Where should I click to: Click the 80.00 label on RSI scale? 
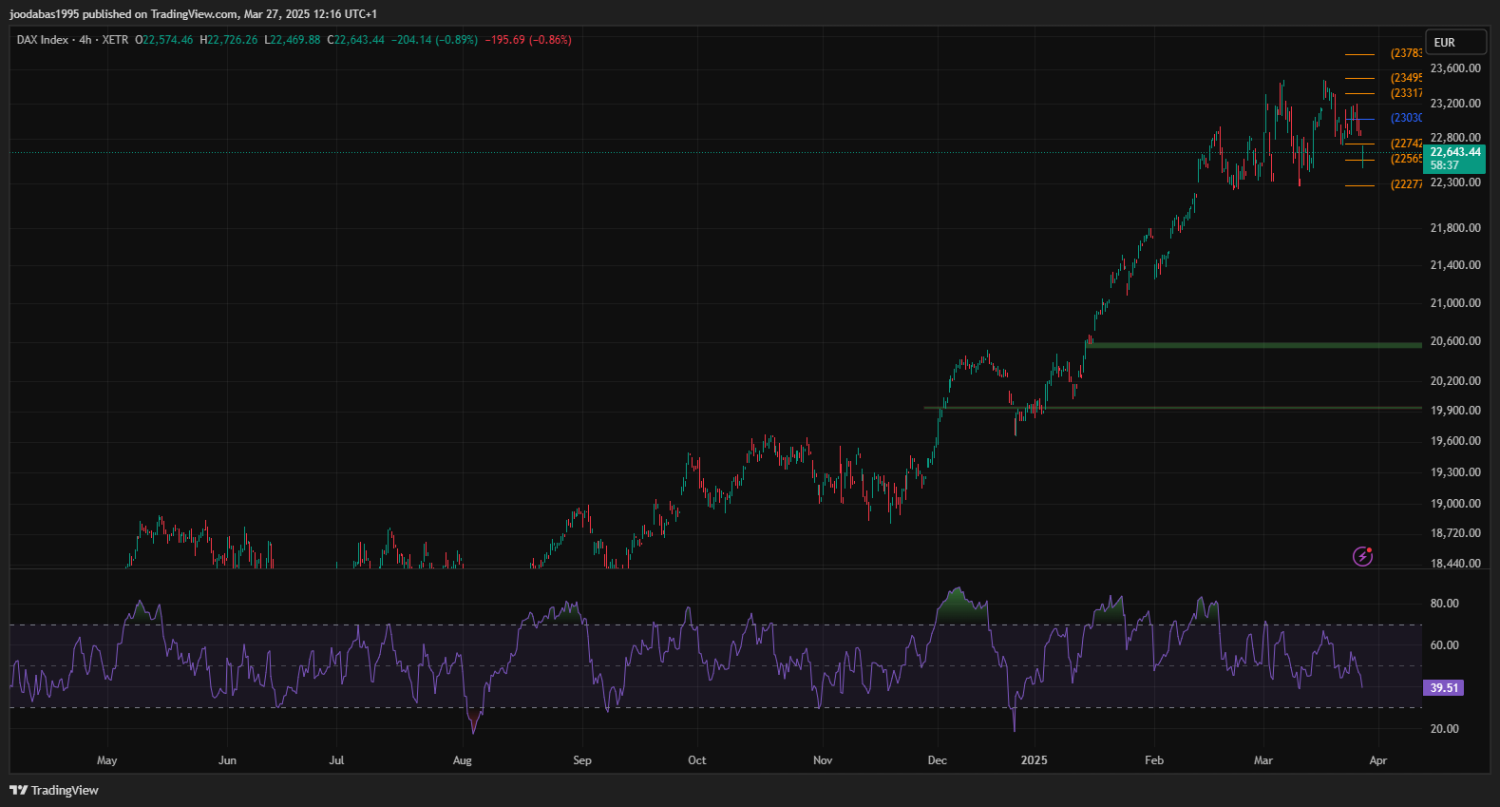pyautogui.click(x=1443, y=604)
